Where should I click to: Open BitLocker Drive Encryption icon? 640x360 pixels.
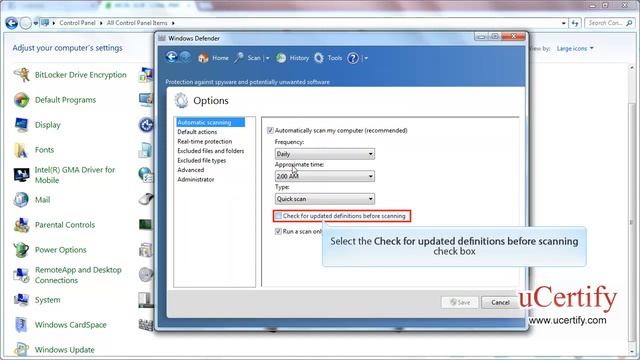coord(21,75)
